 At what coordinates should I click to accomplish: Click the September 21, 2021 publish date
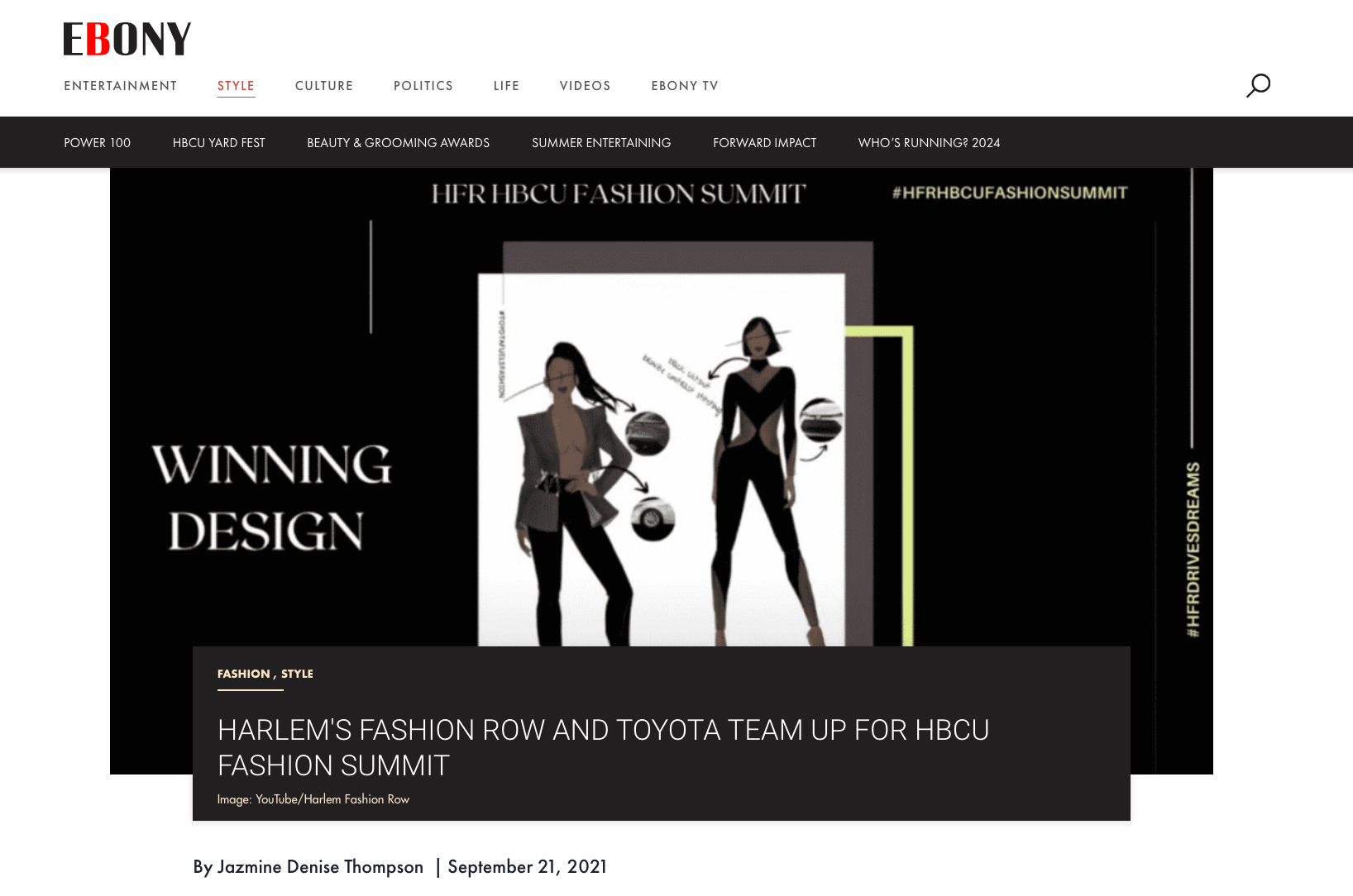tap(528, 867)
